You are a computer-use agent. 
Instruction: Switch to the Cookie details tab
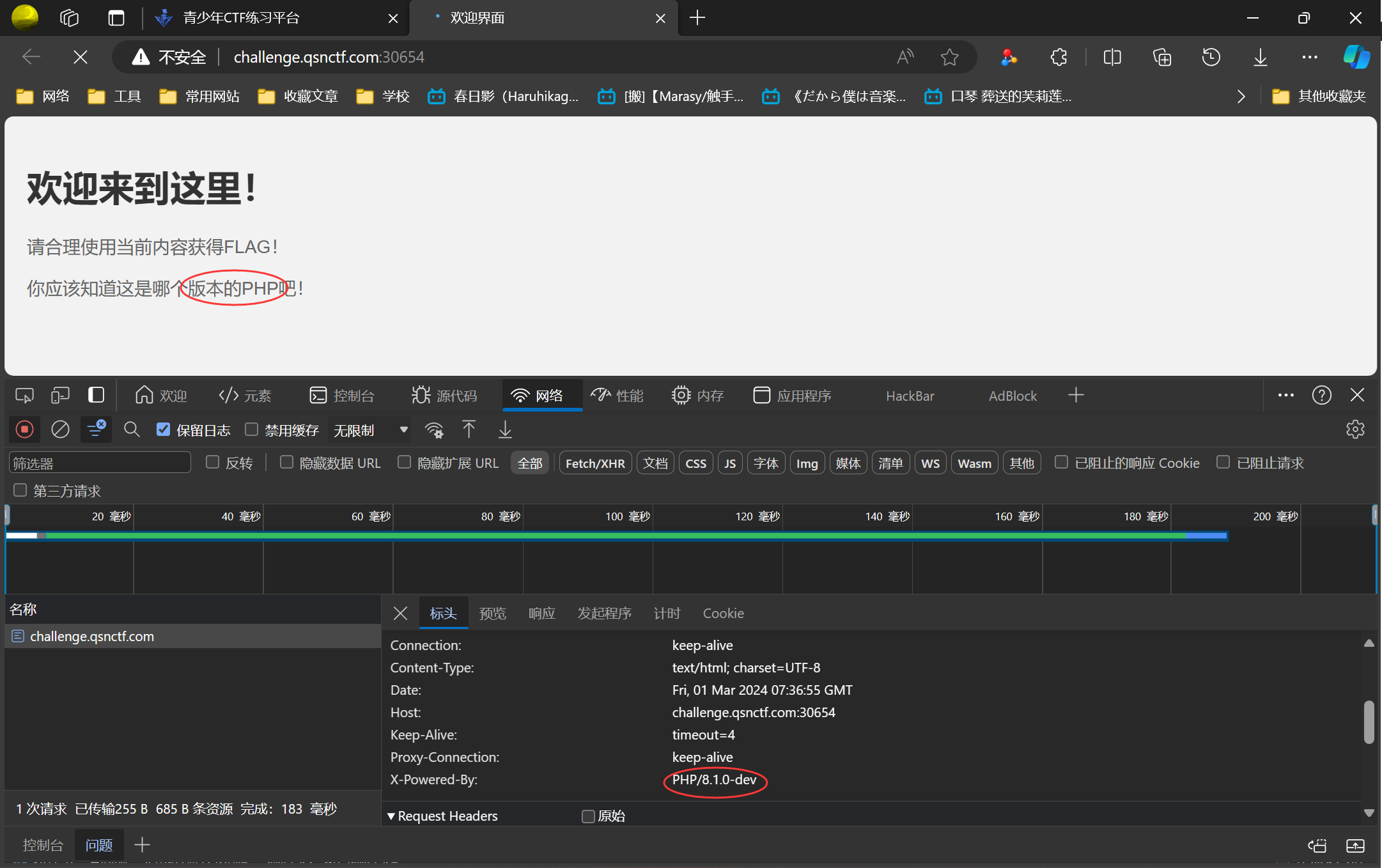tap(724, 613)
